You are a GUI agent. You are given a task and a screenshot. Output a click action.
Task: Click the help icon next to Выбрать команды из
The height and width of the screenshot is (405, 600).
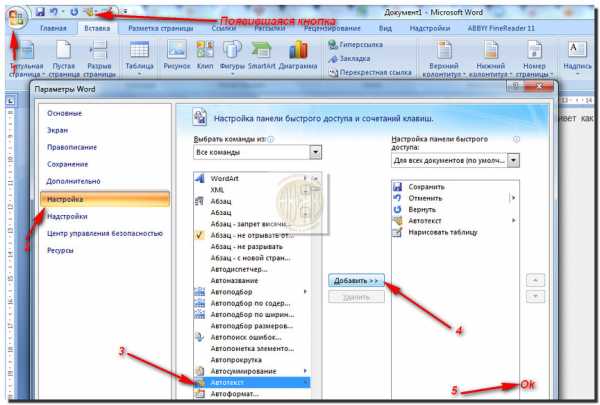click(271, 139)
